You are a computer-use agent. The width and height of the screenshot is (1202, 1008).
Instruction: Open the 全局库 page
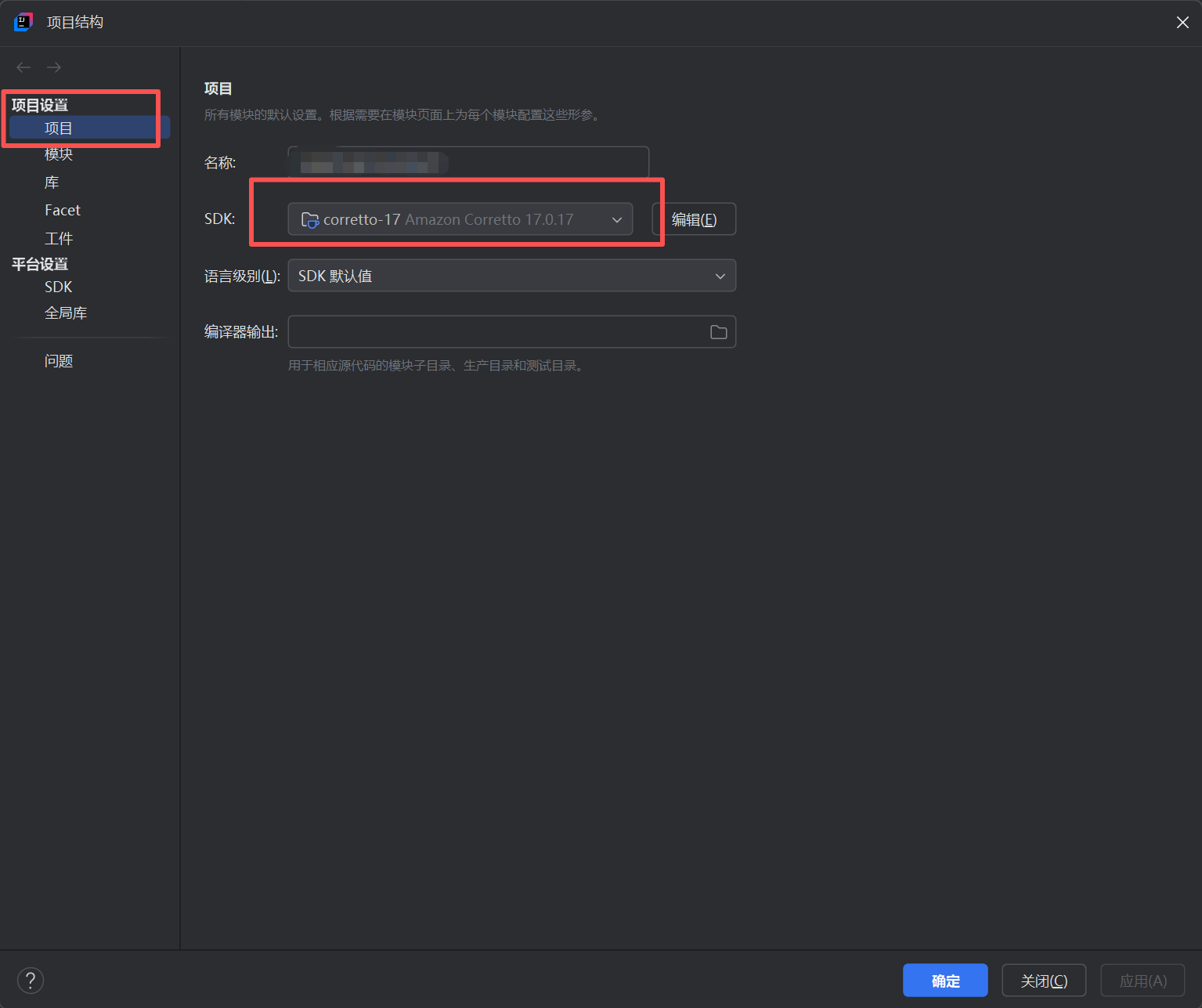pyautogui.click(x=66, y=313)
